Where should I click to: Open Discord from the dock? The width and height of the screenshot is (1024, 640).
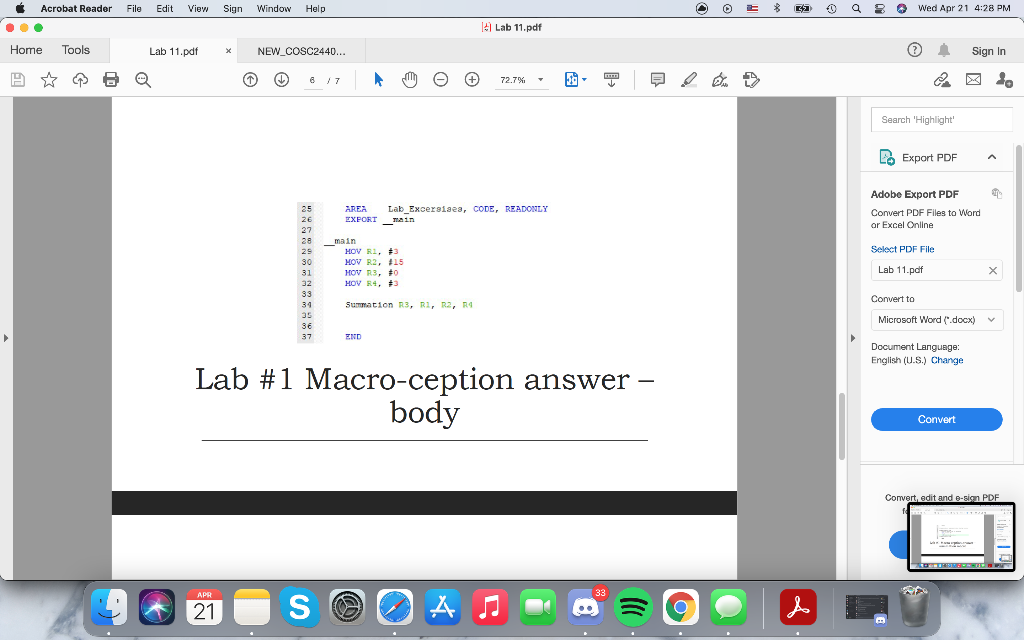tap(585, 607)
